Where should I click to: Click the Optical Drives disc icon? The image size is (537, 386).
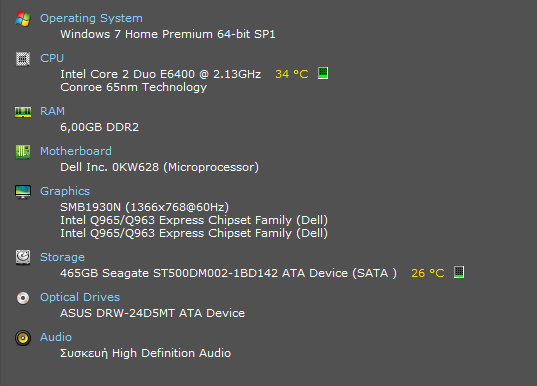coord(23,298)
